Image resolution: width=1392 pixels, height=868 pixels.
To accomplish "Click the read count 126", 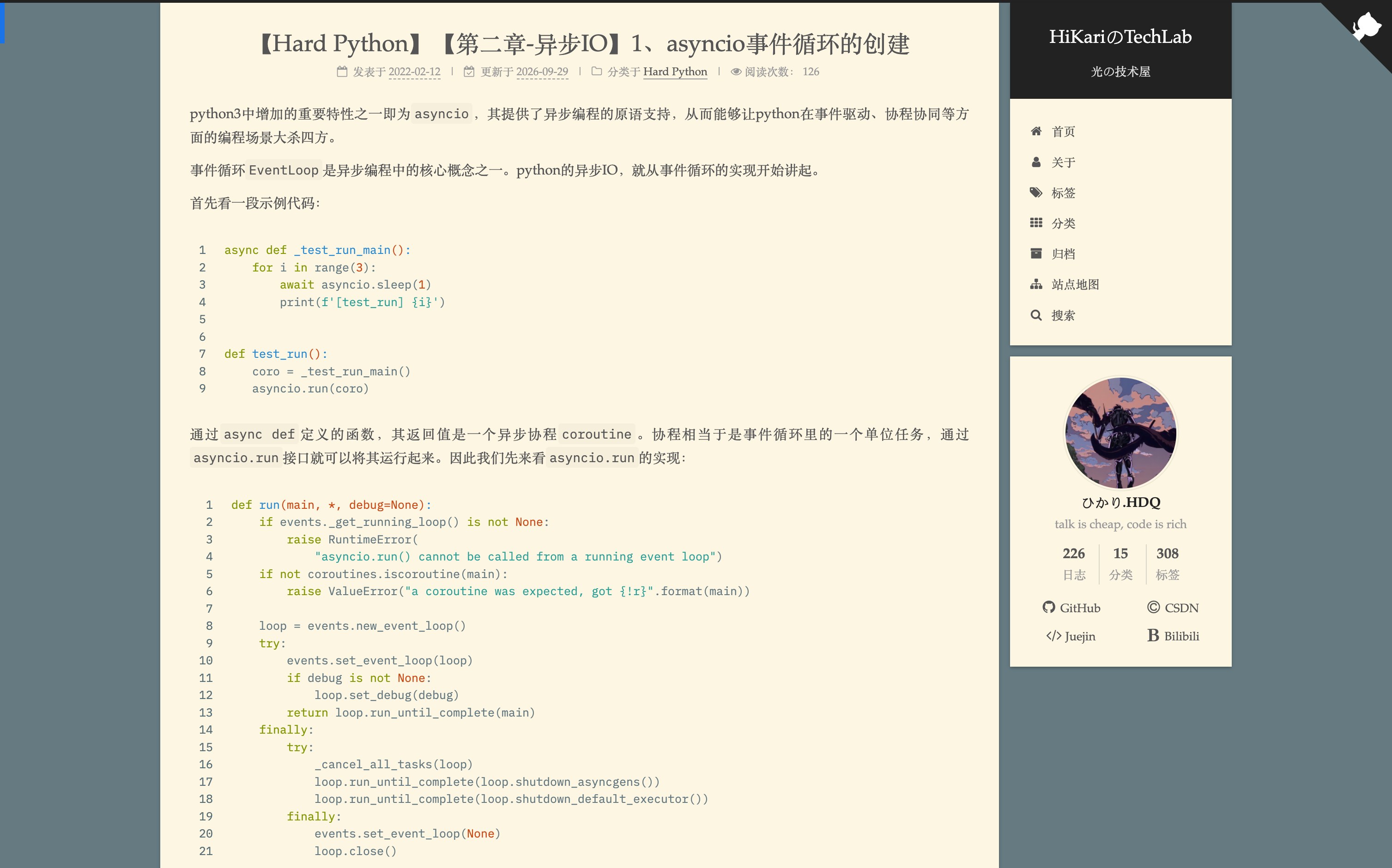I will tap(810, 72).
